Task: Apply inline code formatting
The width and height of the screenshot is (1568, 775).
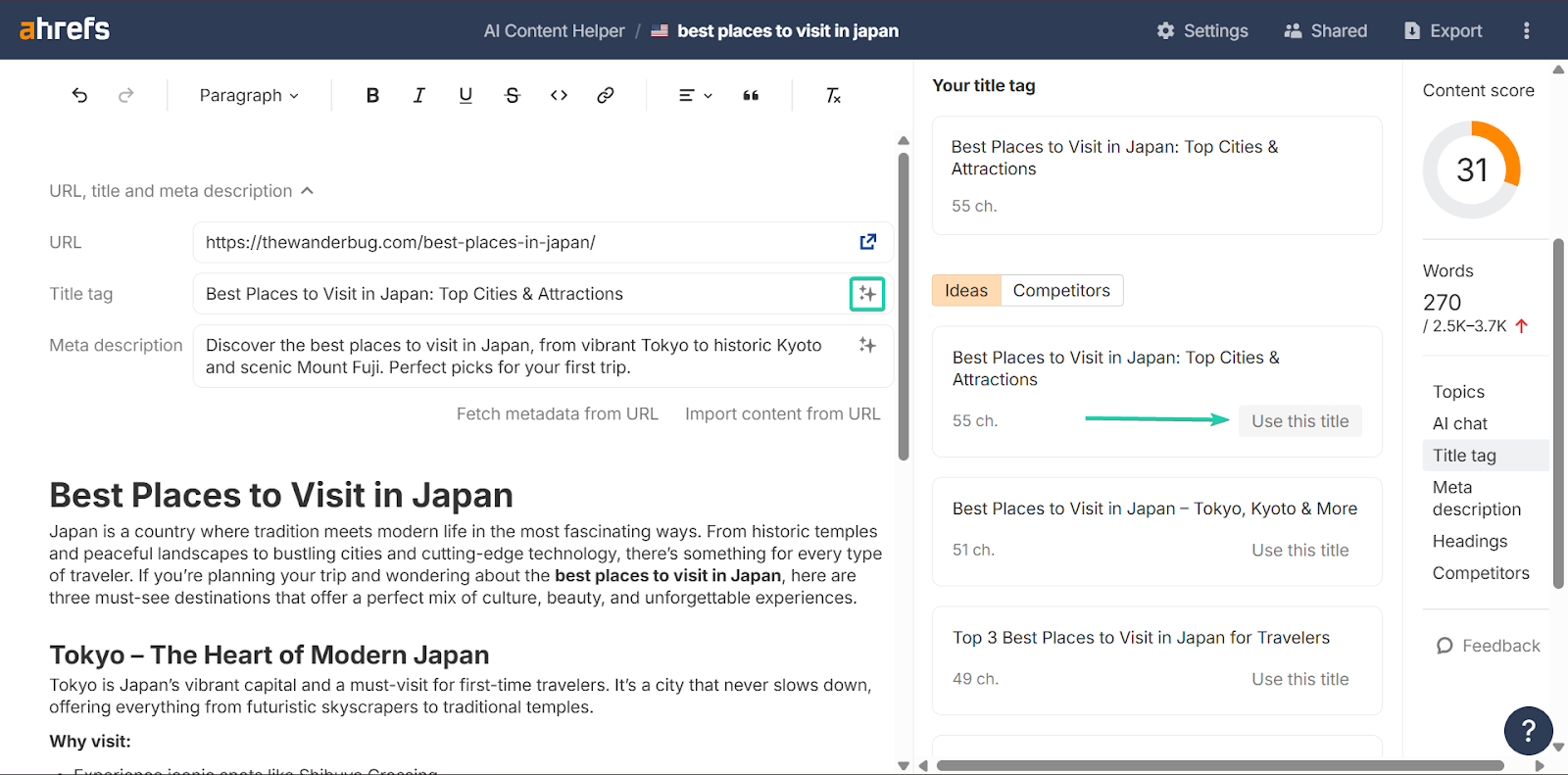Action: coord(559,95)
